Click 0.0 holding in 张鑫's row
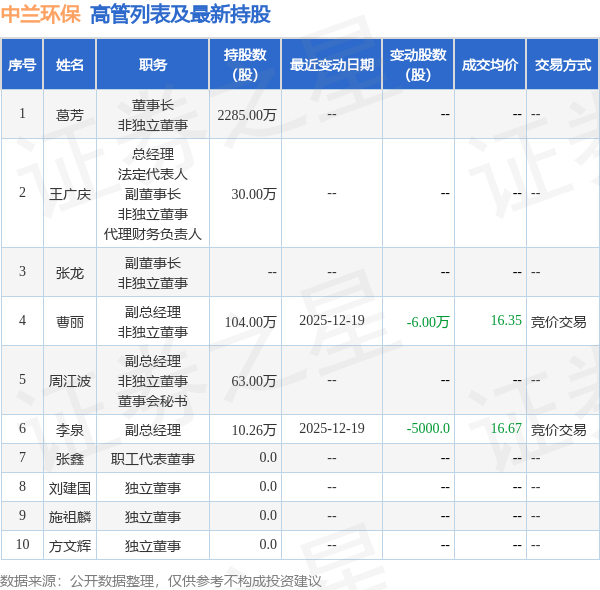This screenshot has width=600, height=590. [x=268, y=457]
